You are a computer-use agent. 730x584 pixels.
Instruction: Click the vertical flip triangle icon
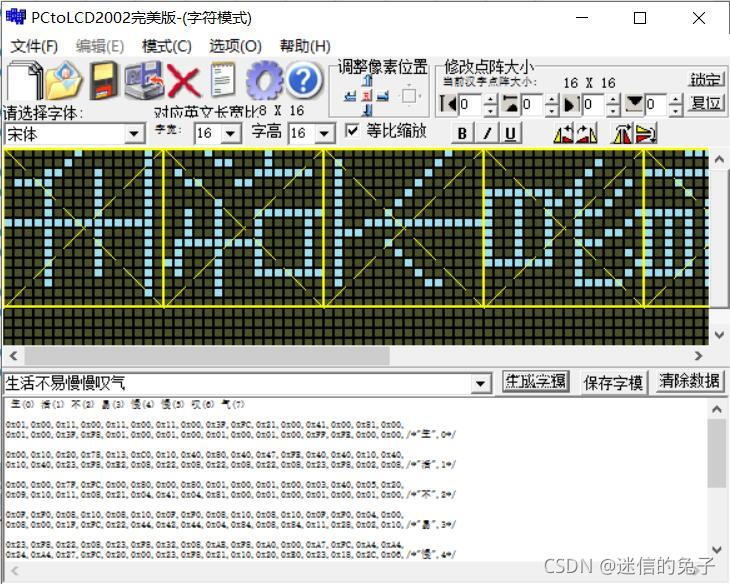click(622, 134)
